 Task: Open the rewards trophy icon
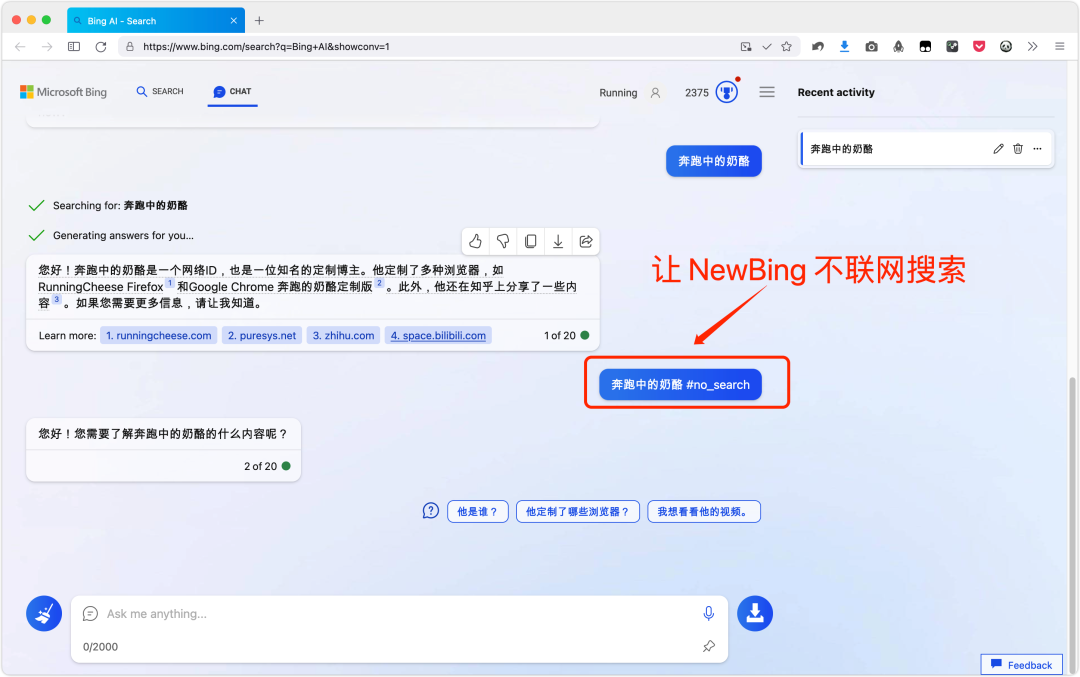(x=727, y=92)
